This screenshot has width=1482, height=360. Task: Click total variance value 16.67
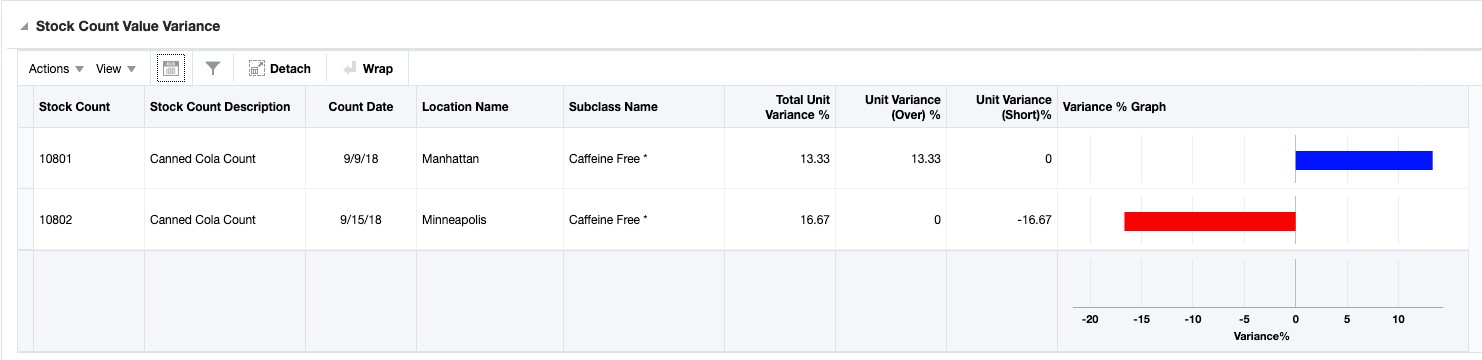click(x=815, y=220)
